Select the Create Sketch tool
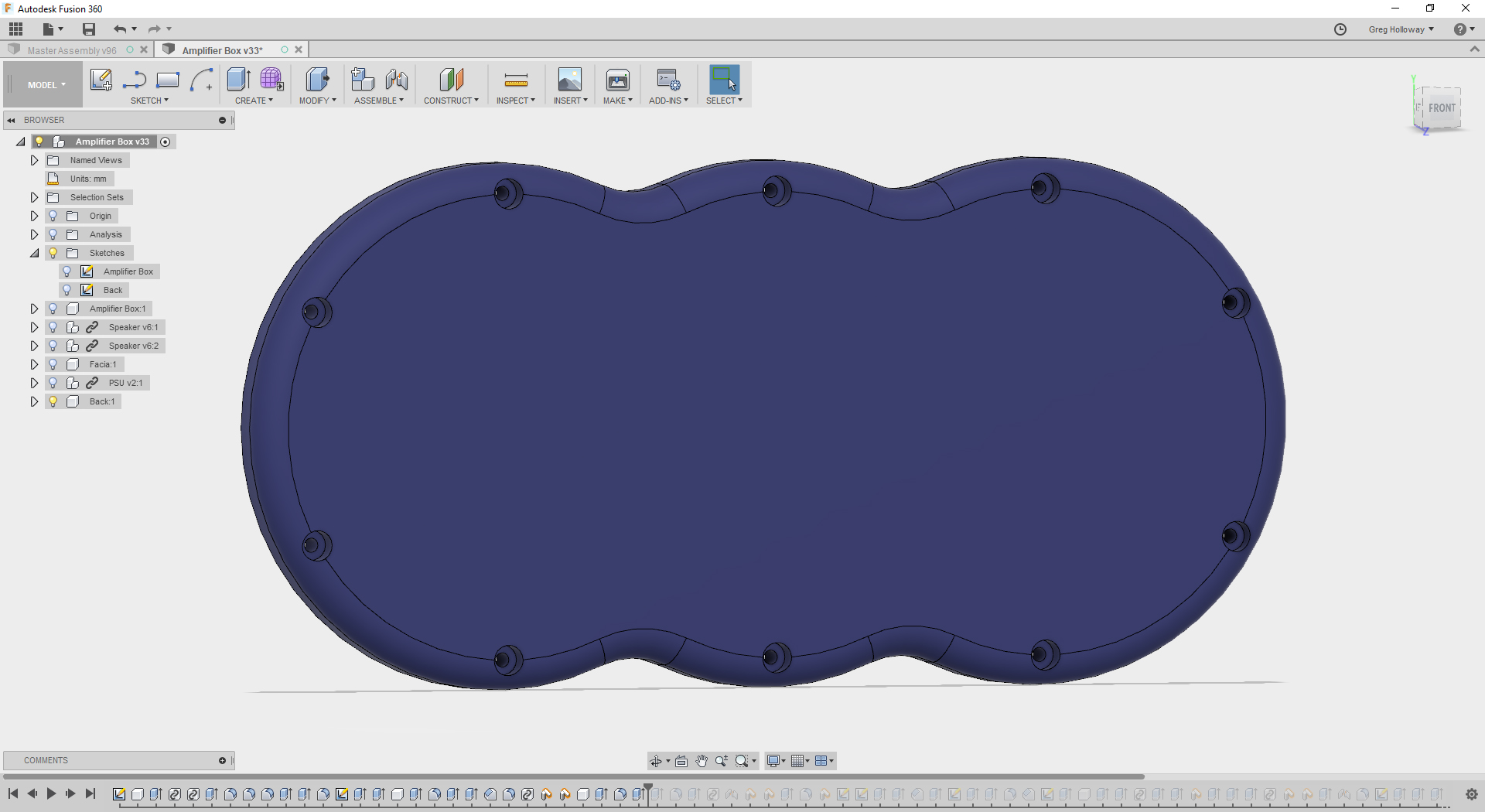Image resolution: width=1485 pixels, height=812 pixels. coord(101,80)
